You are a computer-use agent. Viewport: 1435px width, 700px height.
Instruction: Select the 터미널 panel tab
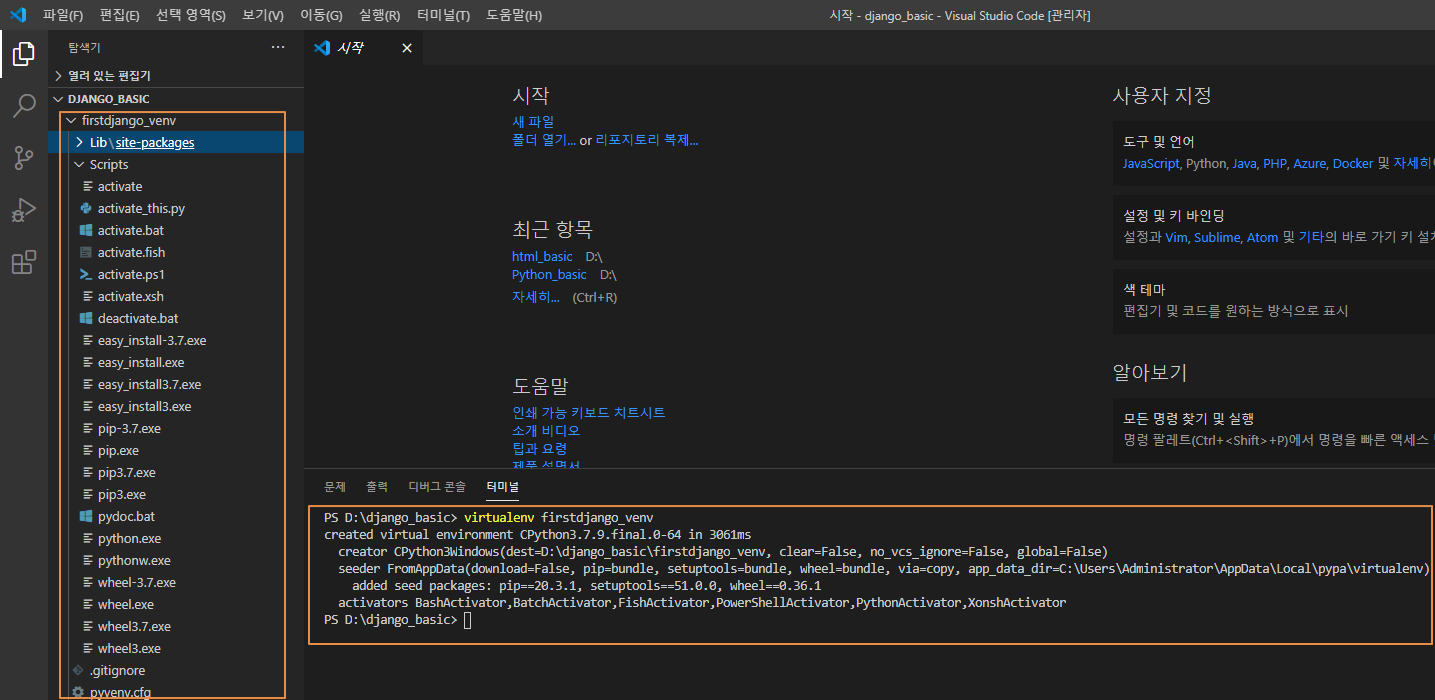(503, 486)
